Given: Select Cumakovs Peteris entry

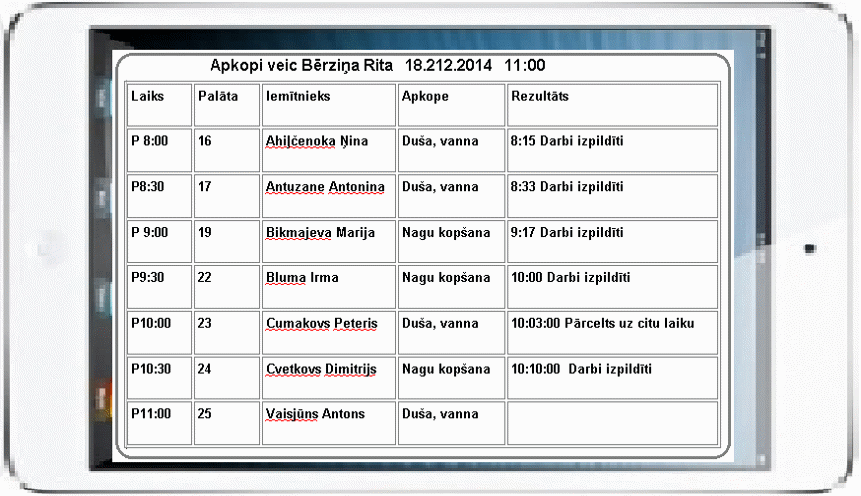Looking at the screenshot, I should (x=322, y=324).
